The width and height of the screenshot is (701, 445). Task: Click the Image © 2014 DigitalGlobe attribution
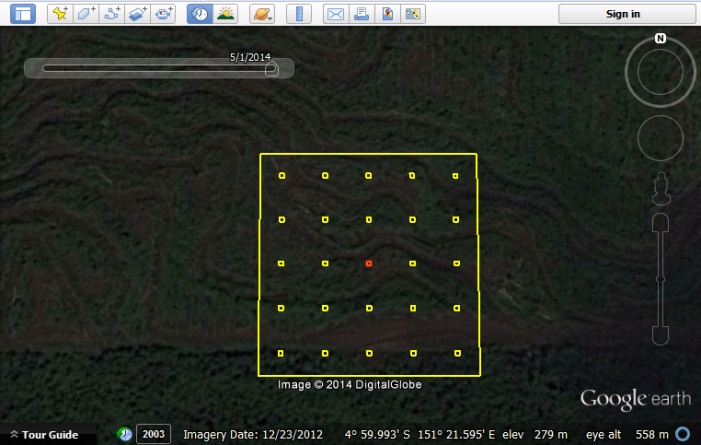point(350,385)
